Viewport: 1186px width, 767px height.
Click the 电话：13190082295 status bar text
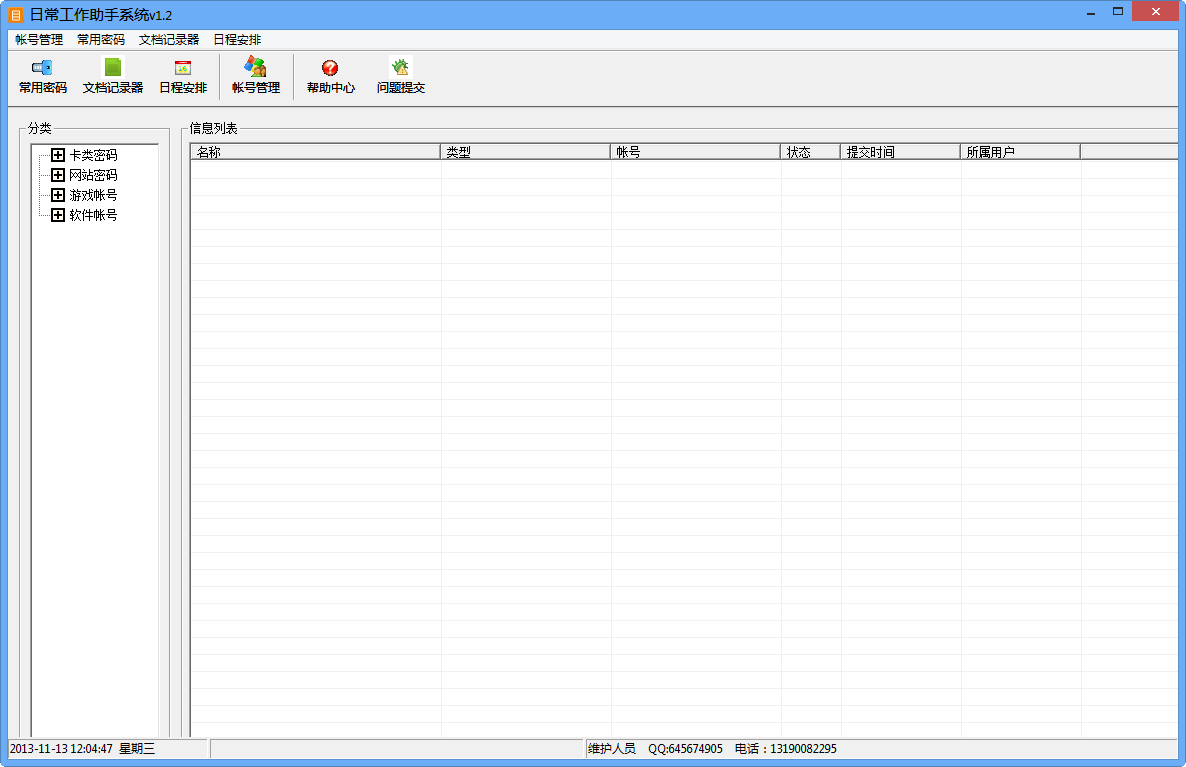pyautogui.click(x=786, y=749)
